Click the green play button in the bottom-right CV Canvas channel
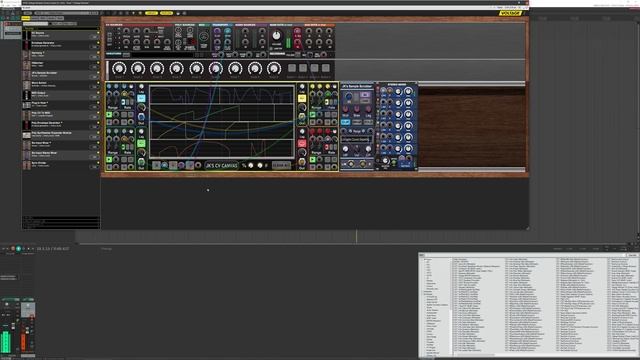 [x=313, y=160]
